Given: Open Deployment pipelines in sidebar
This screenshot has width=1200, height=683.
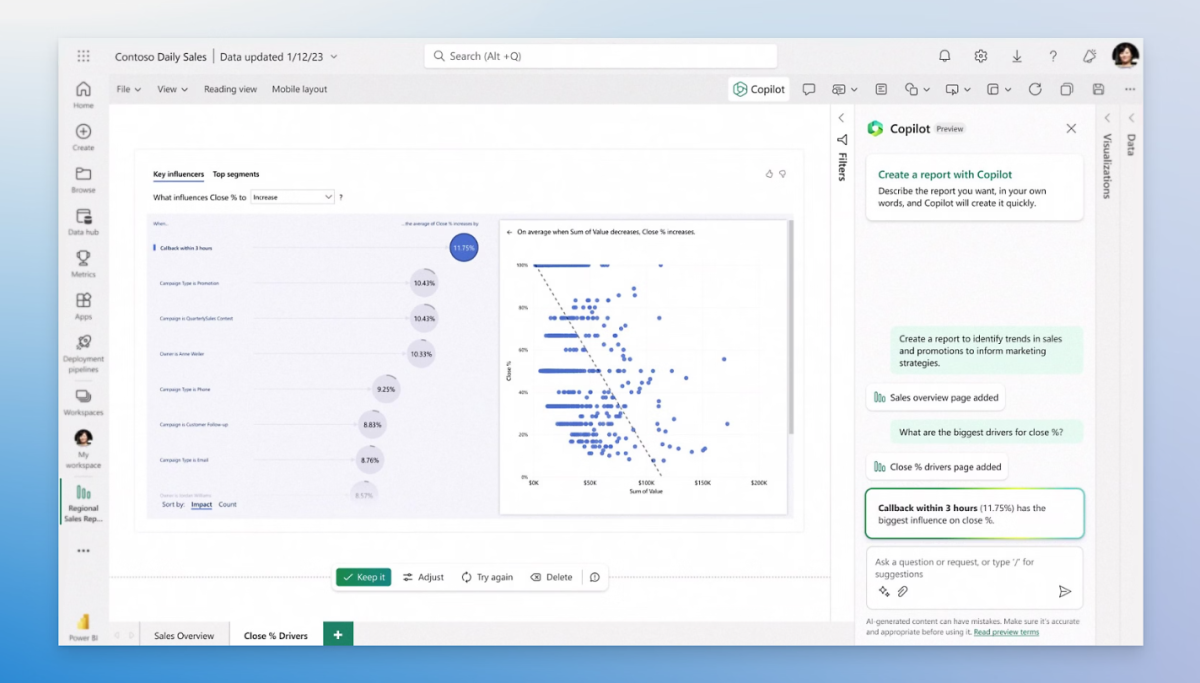Looking at the screenshot, I should [83, 353].
